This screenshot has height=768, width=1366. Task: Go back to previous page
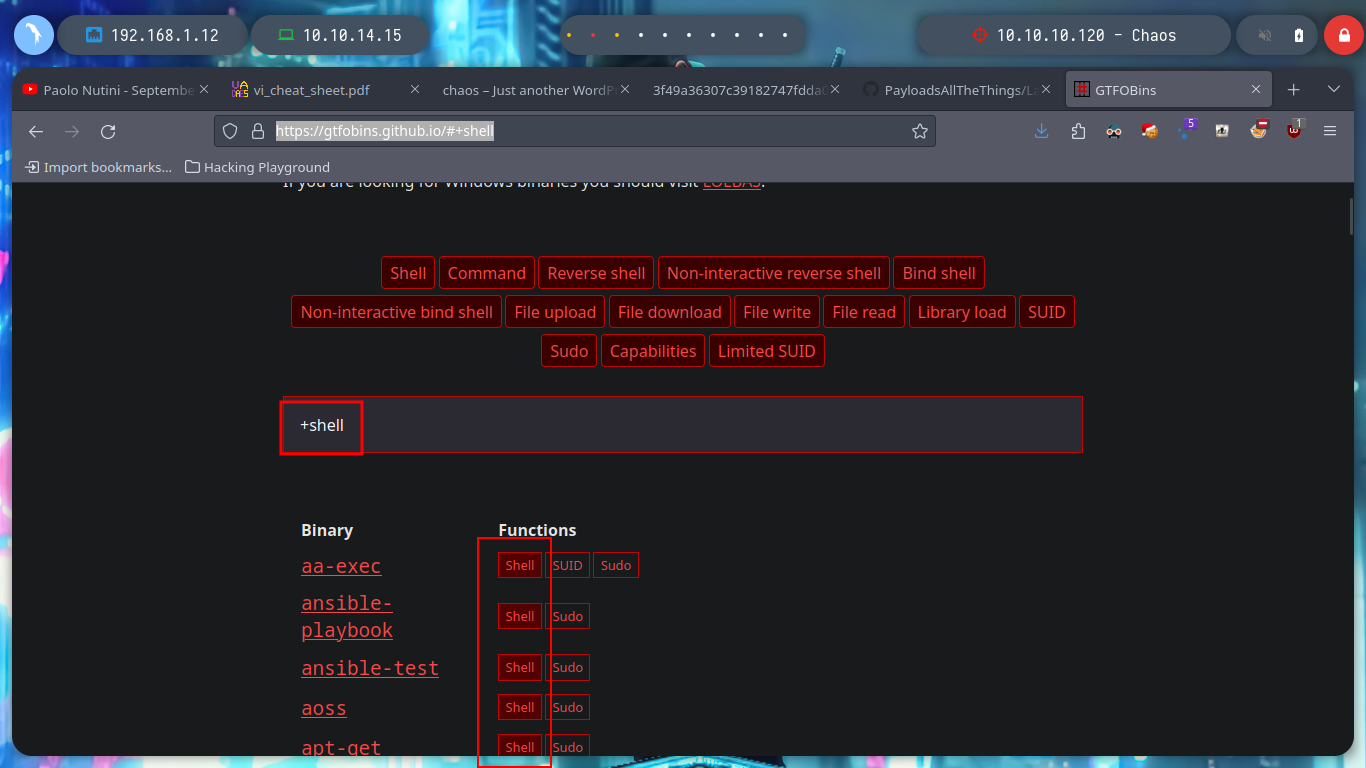(x=36, y=131)
